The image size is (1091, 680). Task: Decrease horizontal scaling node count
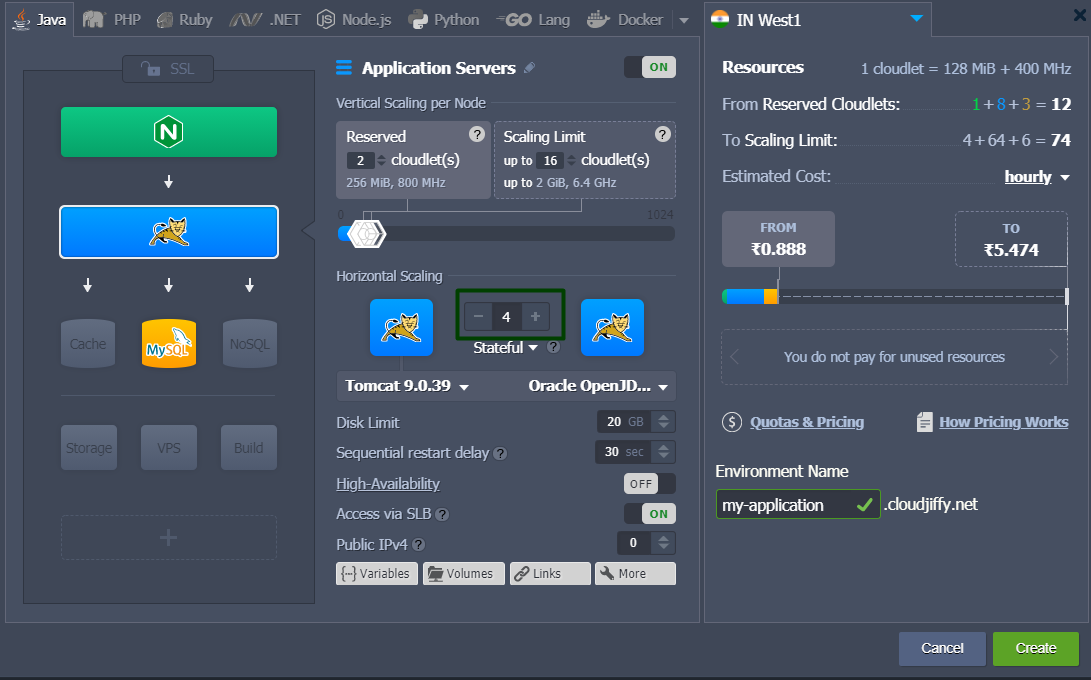click(478, 317)
